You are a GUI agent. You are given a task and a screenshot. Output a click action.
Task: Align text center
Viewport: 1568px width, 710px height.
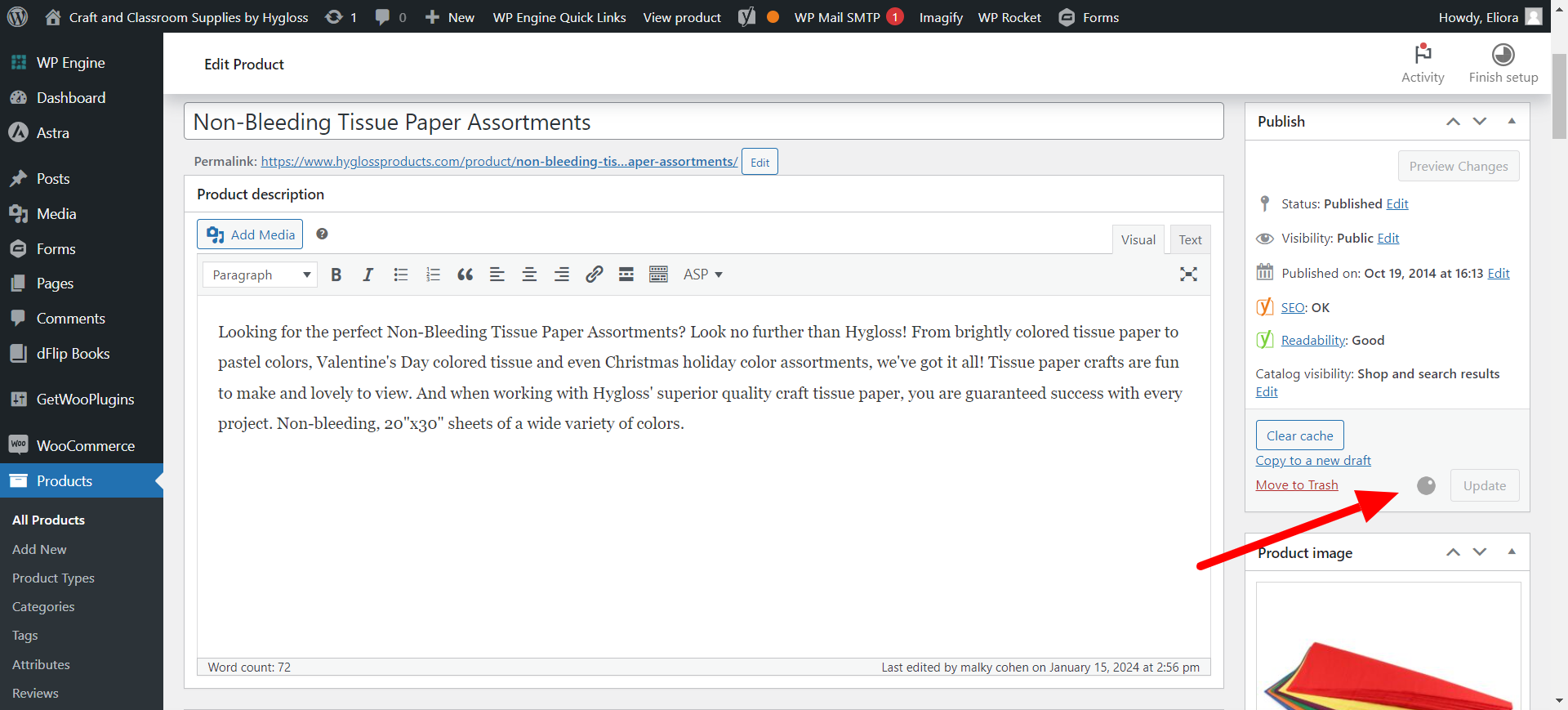[x=529, y=275]
